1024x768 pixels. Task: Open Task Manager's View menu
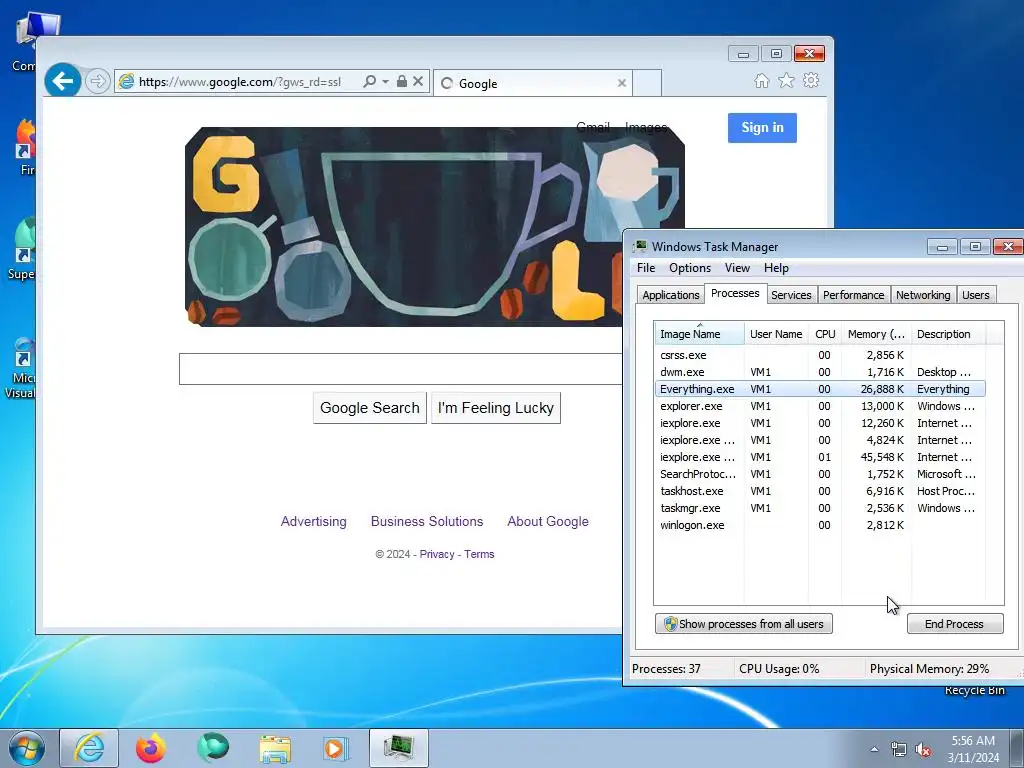point(737,268)
